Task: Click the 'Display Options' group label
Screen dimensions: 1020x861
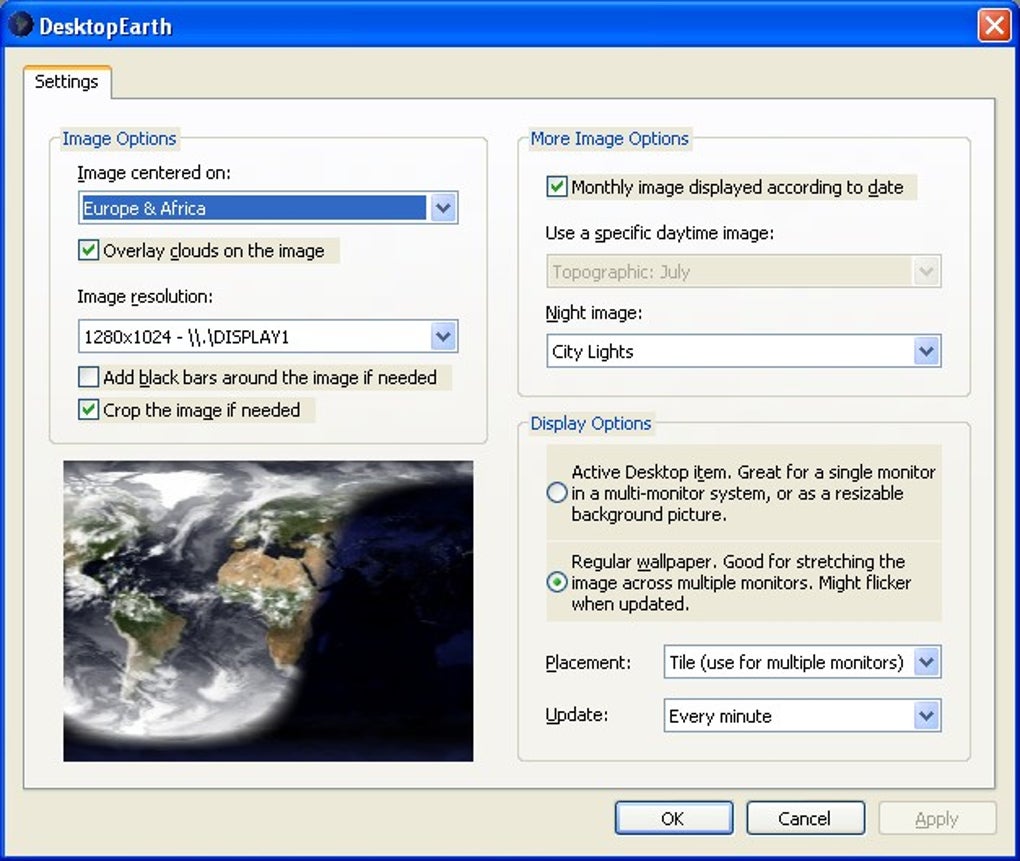Action: click(x=591, y=423)
